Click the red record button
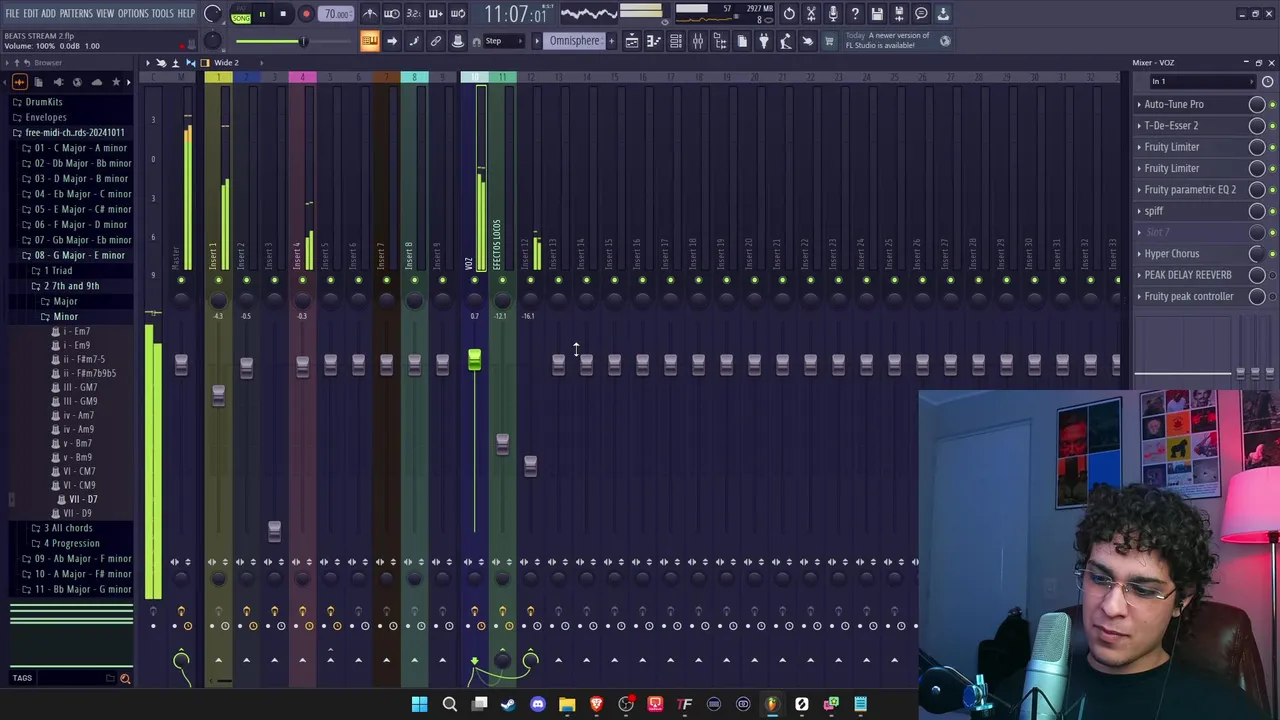 (306, 14)
